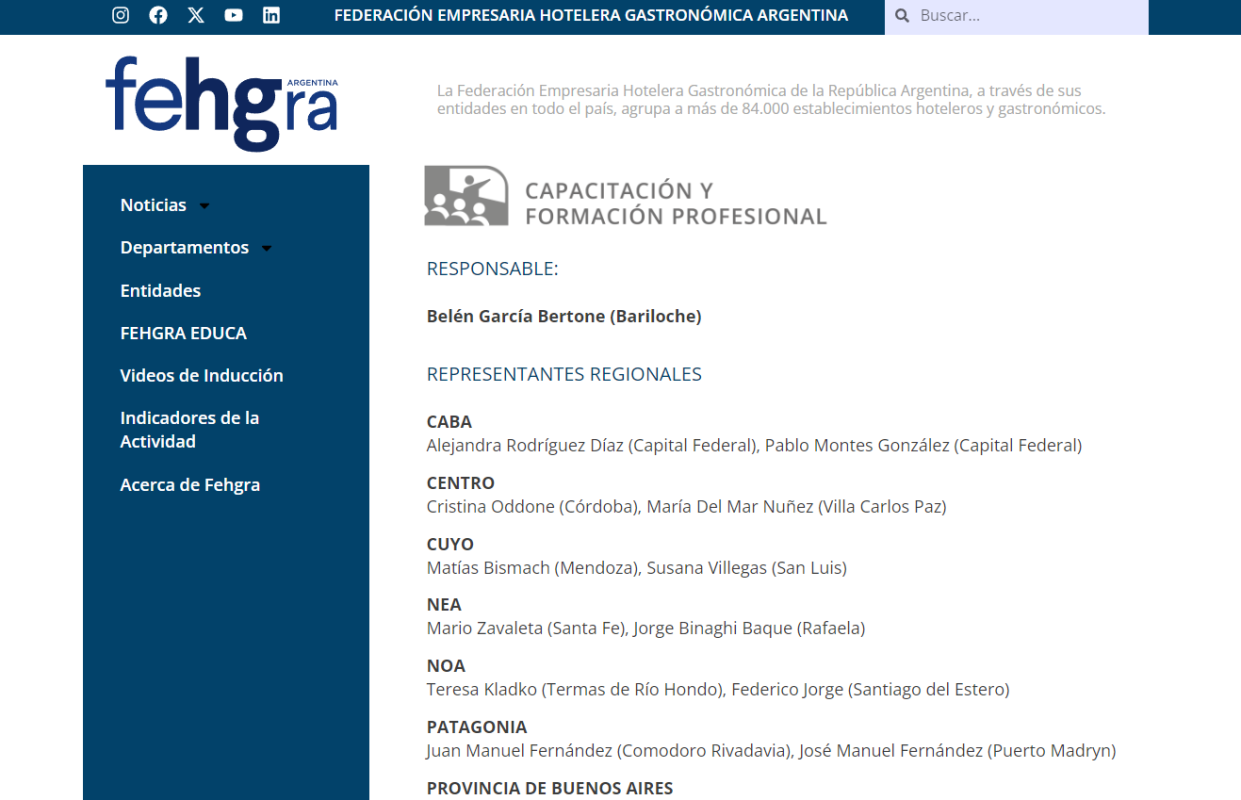Navigate to Acerca de Fehgra

190,485
